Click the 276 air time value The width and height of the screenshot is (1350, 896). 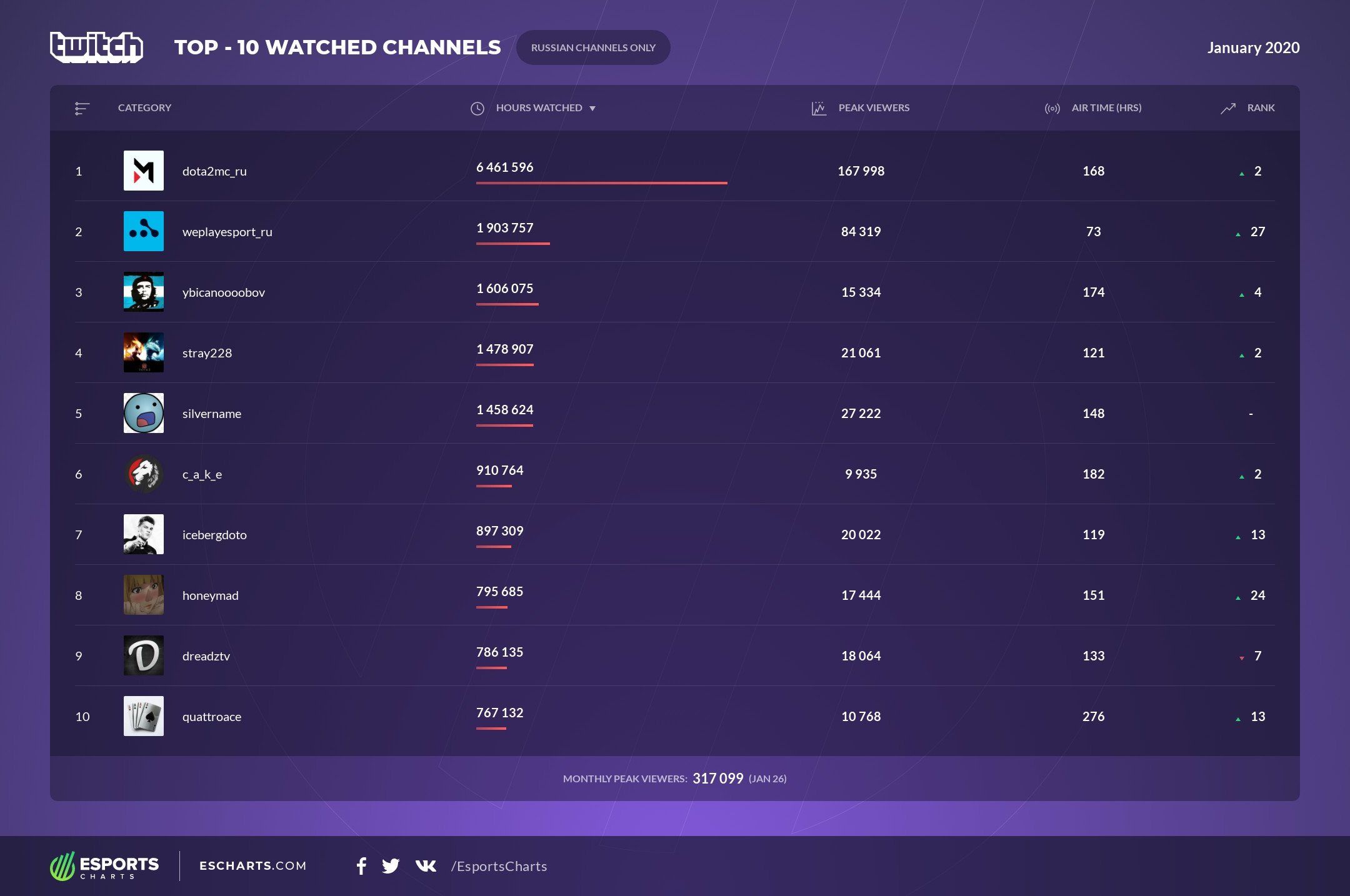coord(1094,717)
